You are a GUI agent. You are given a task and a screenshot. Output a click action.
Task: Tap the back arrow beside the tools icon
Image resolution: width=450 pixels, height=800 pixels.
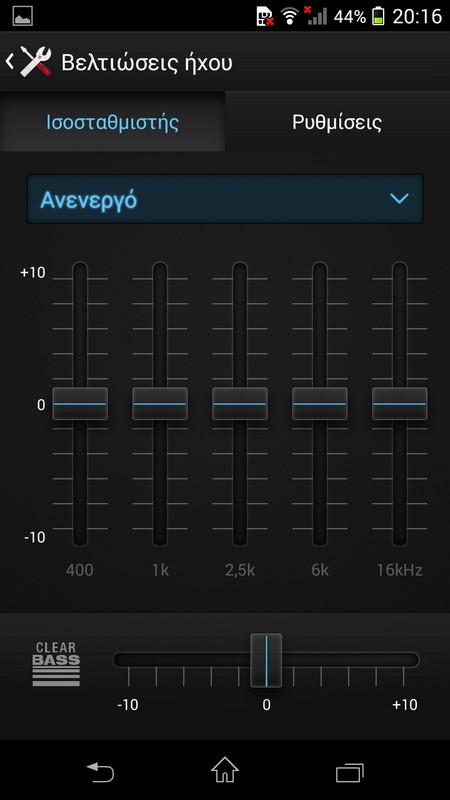[9, 62]
